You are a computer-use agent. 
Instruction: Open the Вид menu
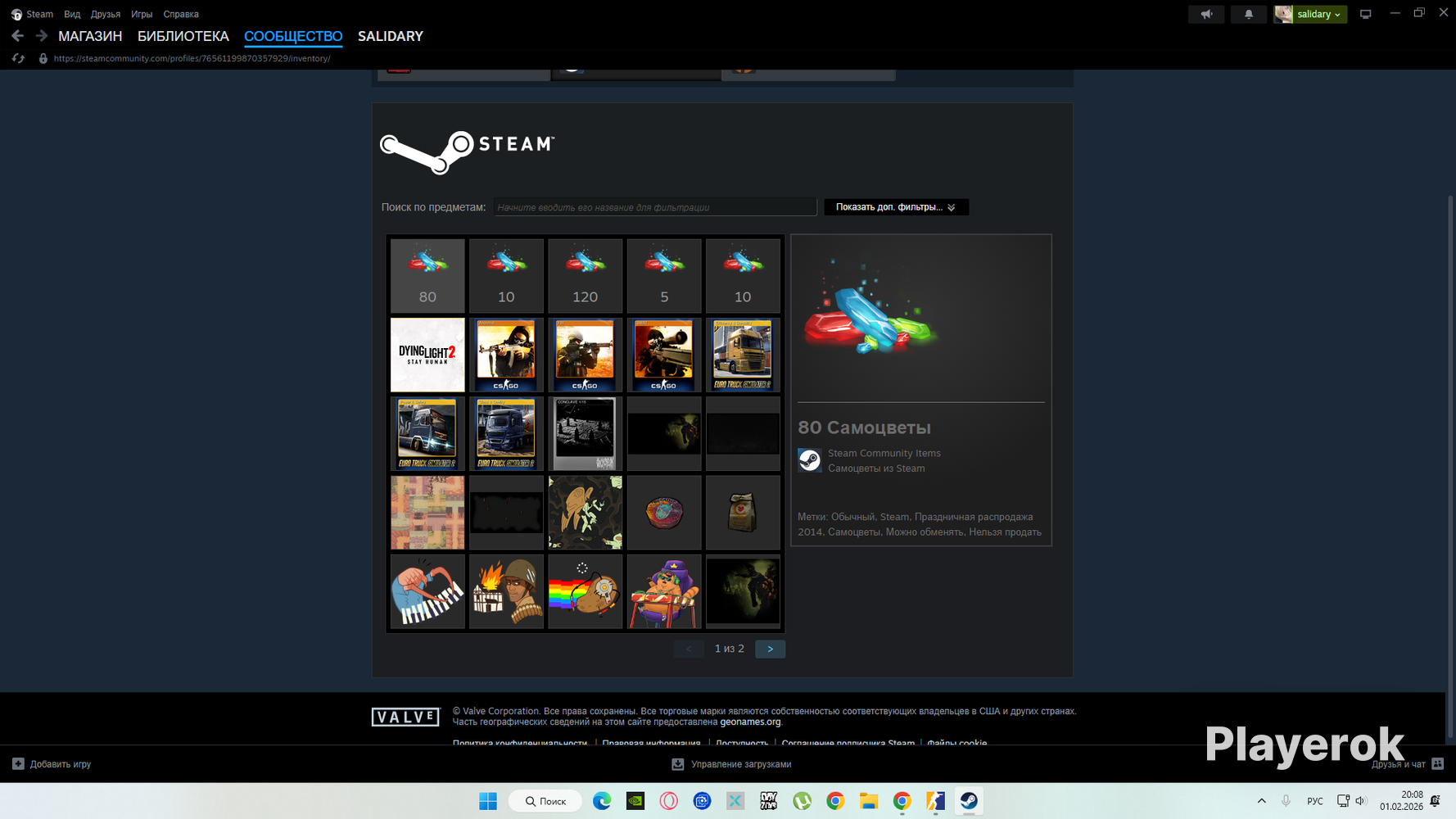click(72, 14)
